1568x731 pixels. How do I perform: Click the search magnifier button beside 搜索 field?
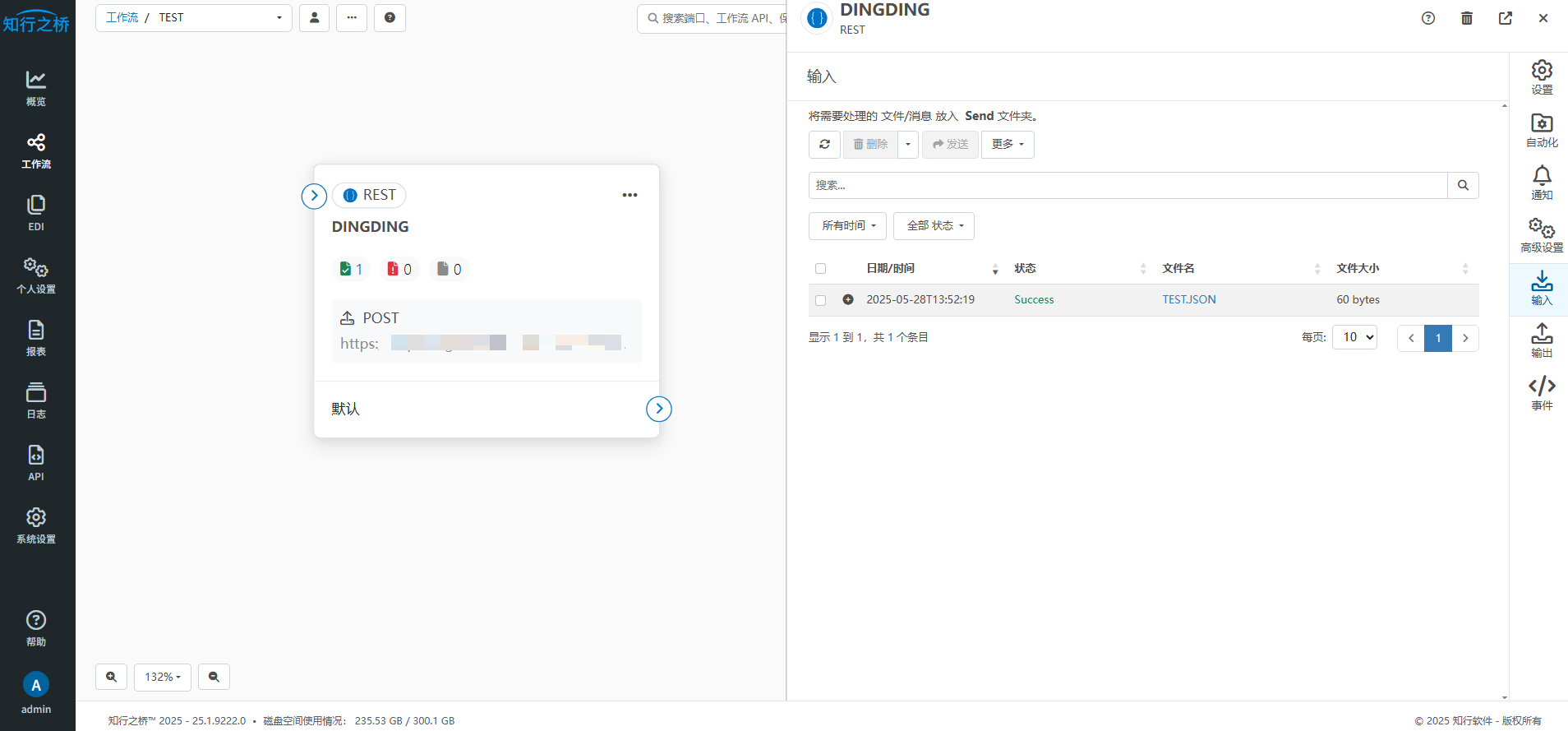(1463, 186)
